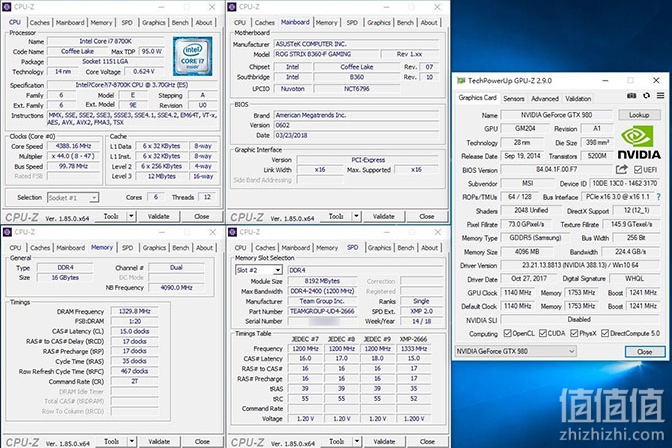Open the Validation tab in GPU-Z

click(x=578, y=99)
